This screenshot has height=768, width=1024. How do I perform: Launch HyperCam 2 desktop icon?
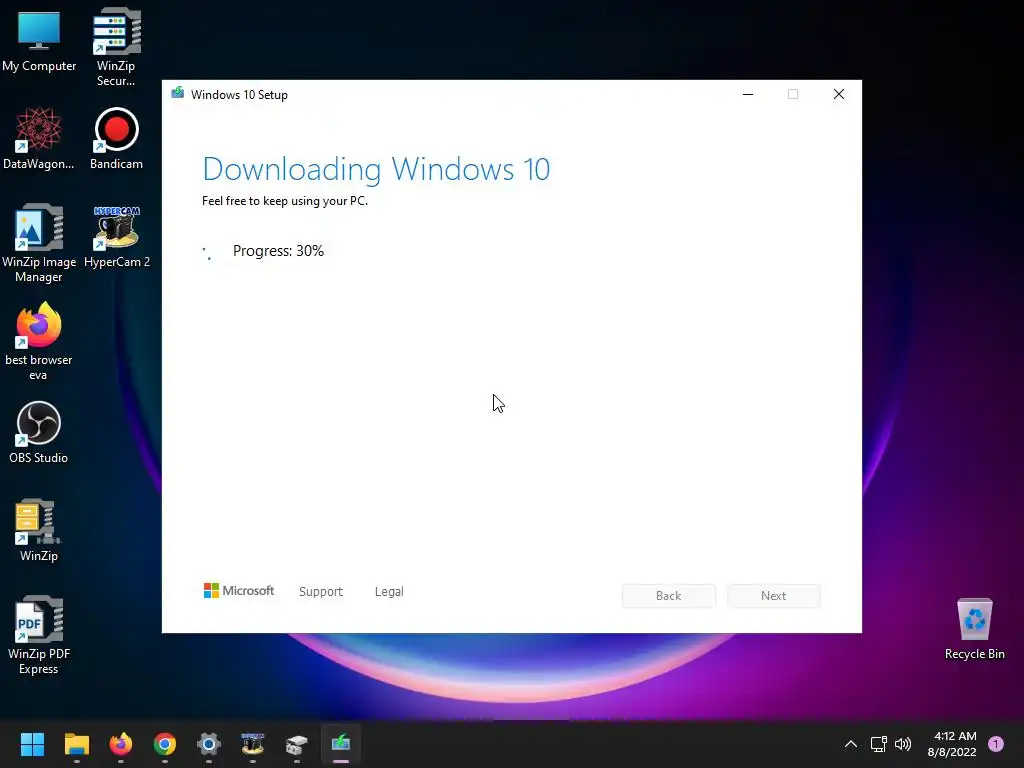116,237
